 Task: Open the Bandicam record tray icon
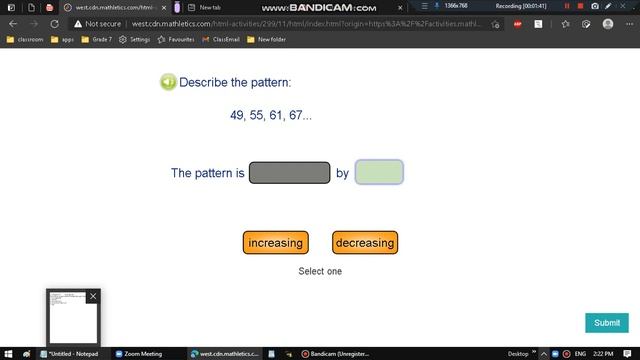point(567,354)
